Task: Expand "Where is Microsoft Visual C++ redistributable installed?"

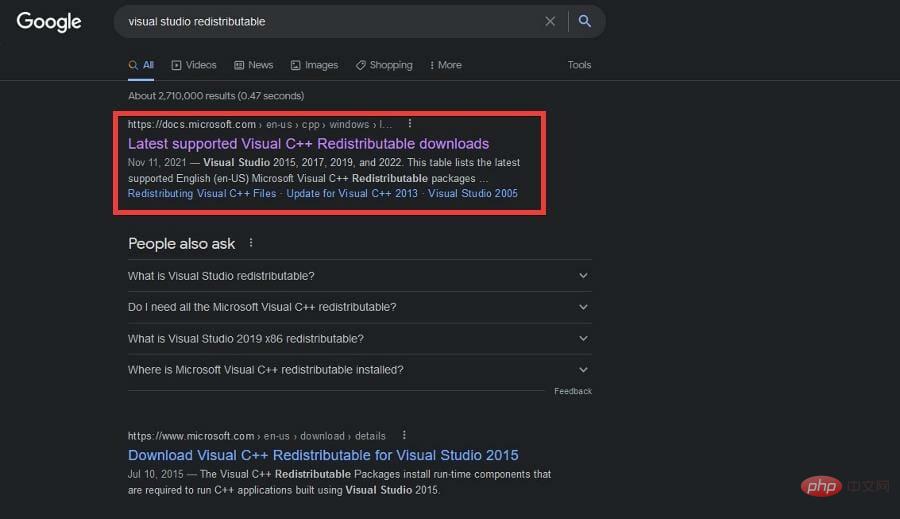Action: (359, 370)
